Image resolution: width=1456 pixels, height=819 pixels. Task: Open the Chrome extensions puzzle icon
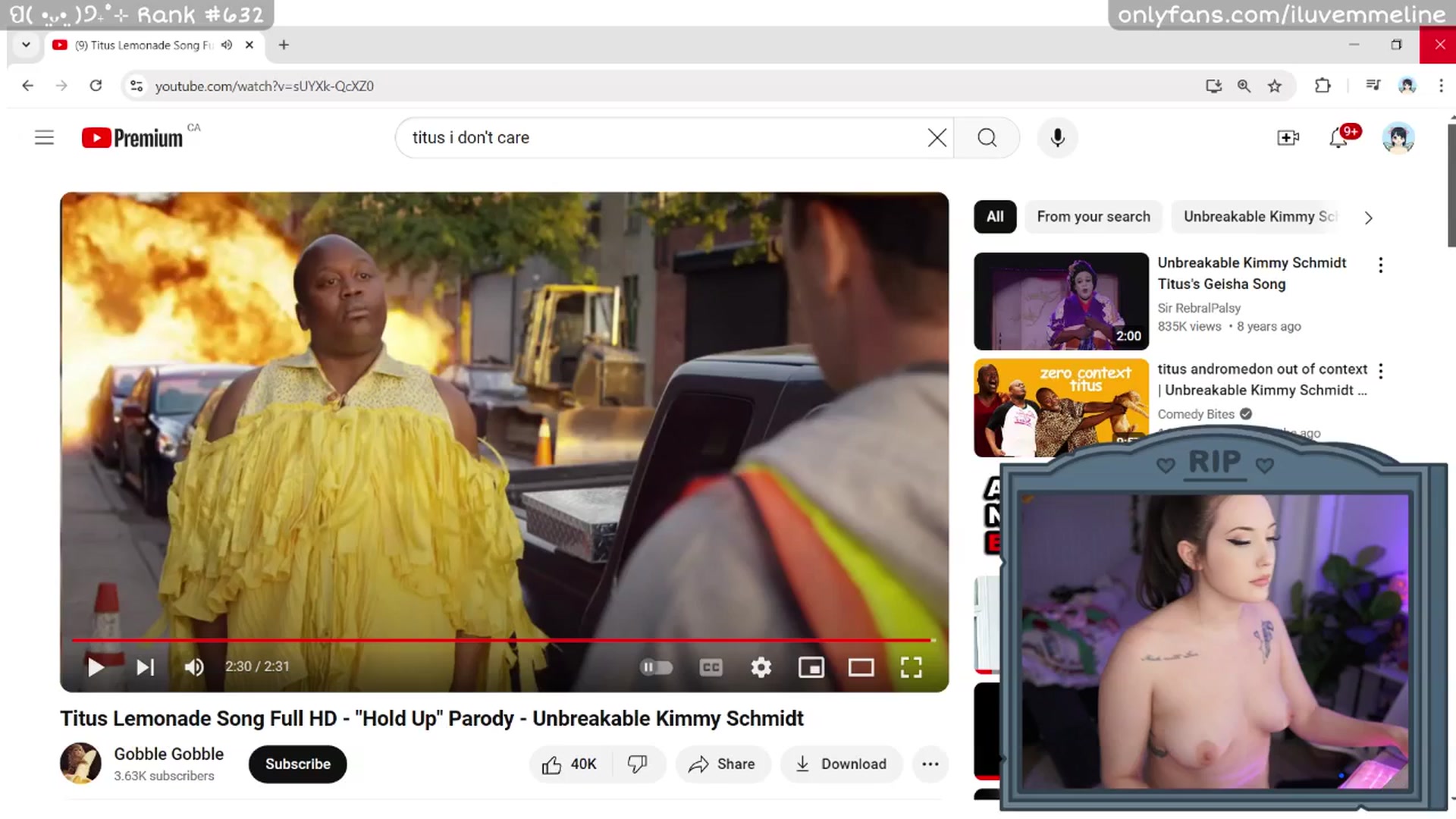[x=1323, y=86]
